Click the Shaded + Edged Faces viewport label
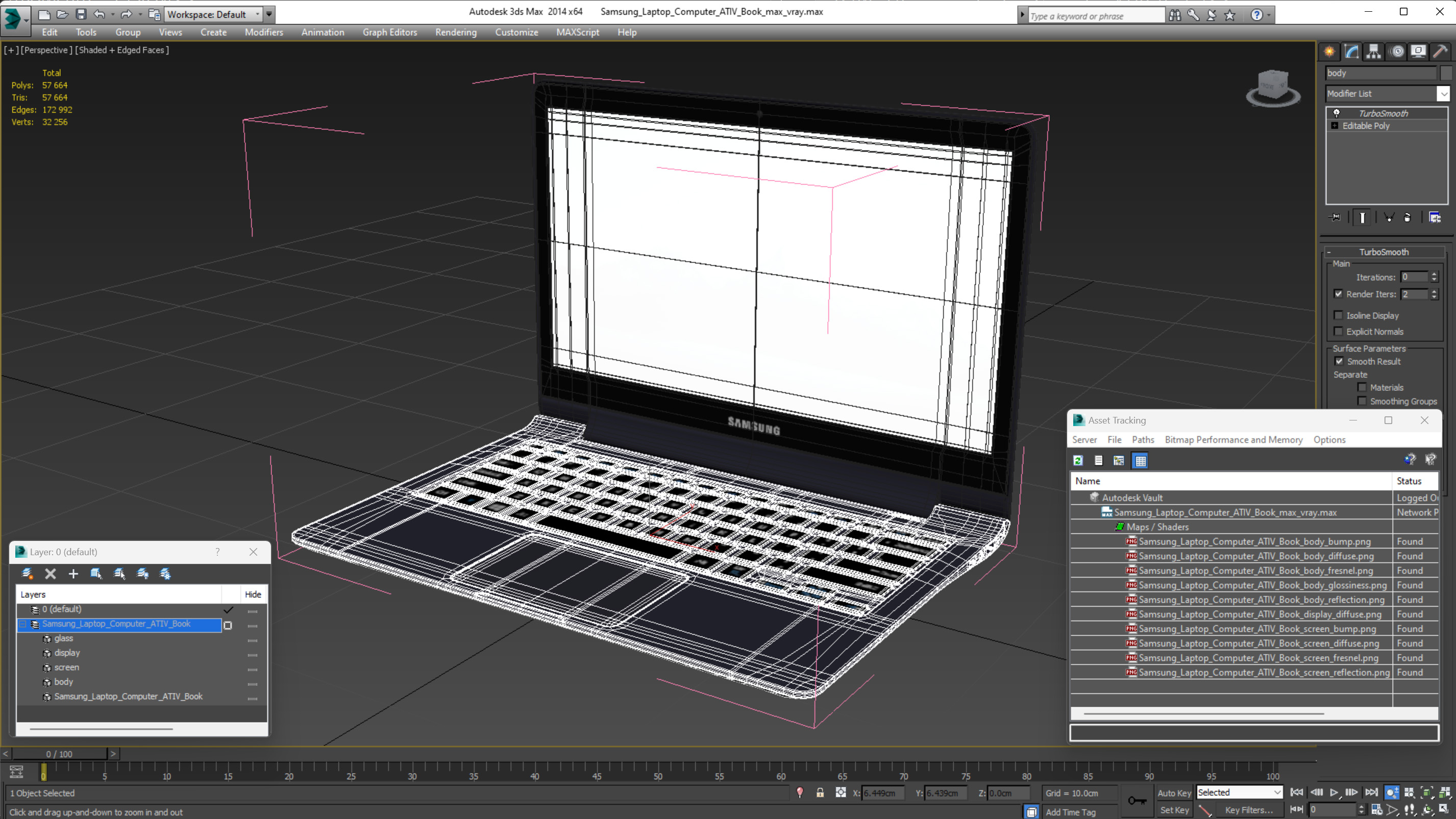This screenshot has height=819, width=1456. (121, 49)
